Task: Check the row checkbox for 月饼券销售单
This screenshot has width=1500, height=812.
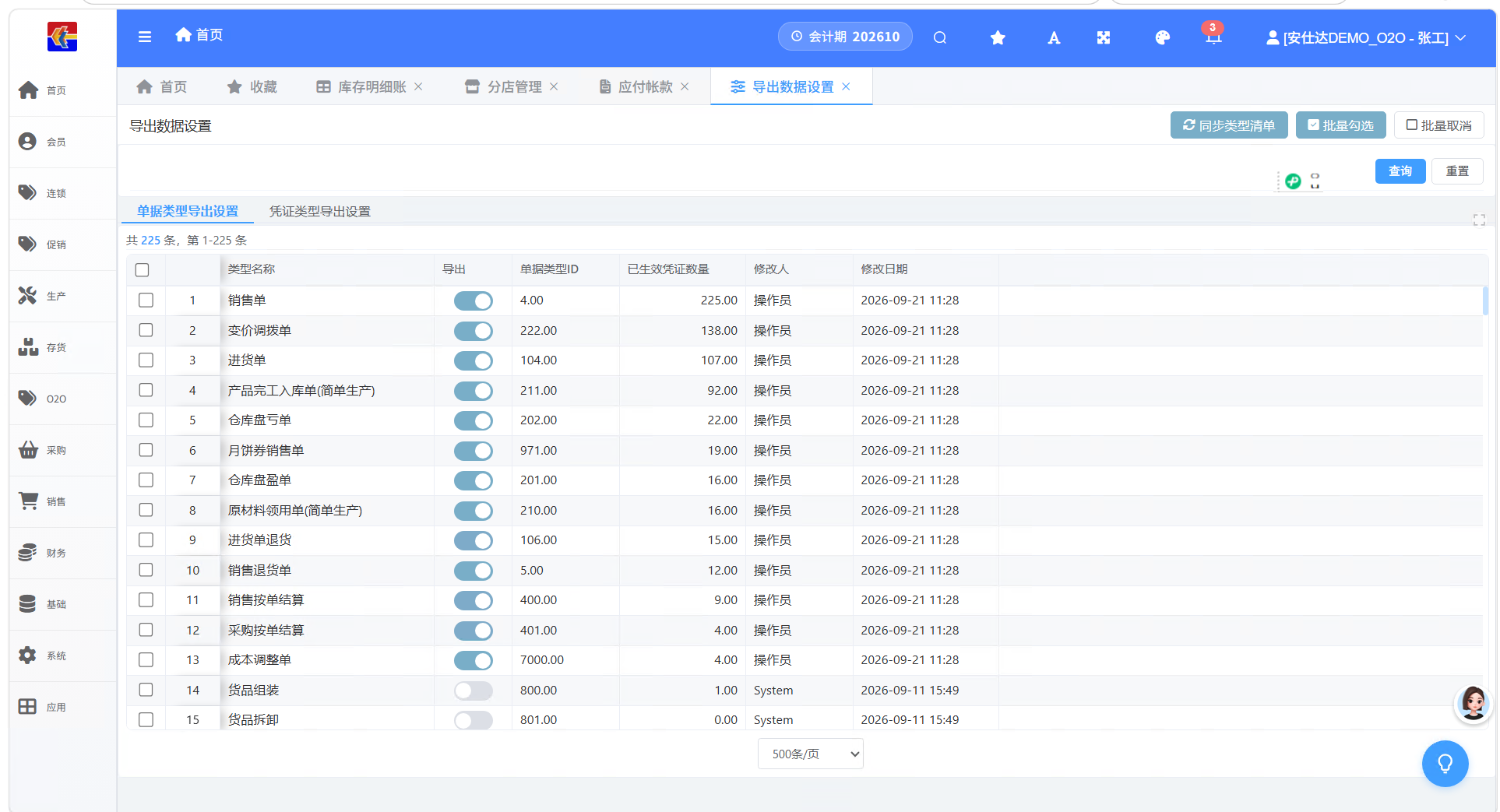Action: (x=146, y=450)
